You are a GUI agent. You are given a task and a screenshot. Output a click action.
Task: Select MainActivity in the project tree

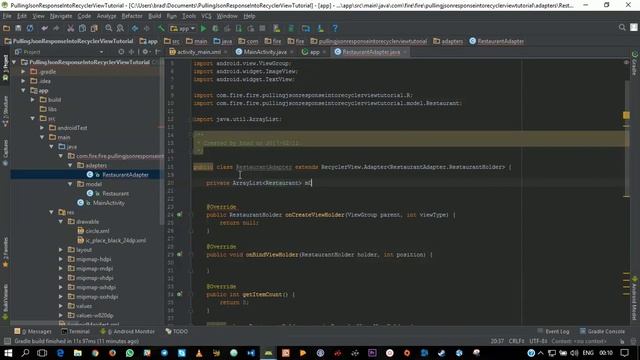109,203
